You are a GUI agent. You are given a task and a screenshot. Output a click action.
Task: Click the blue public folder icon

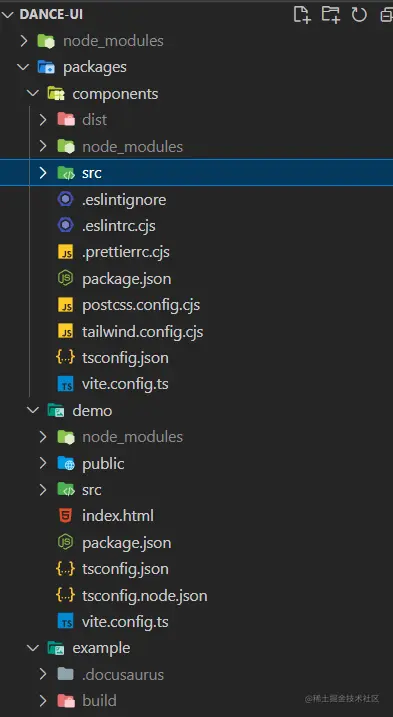(66, 463)
